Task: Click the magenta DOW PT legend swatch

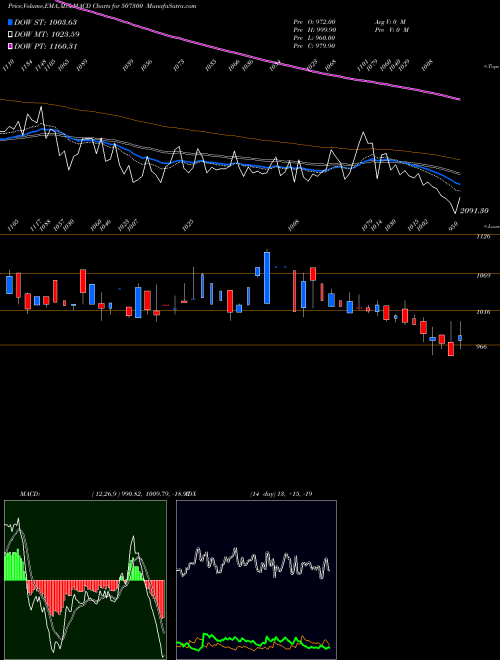Action: pyautogui.click(x=11, y=46)
